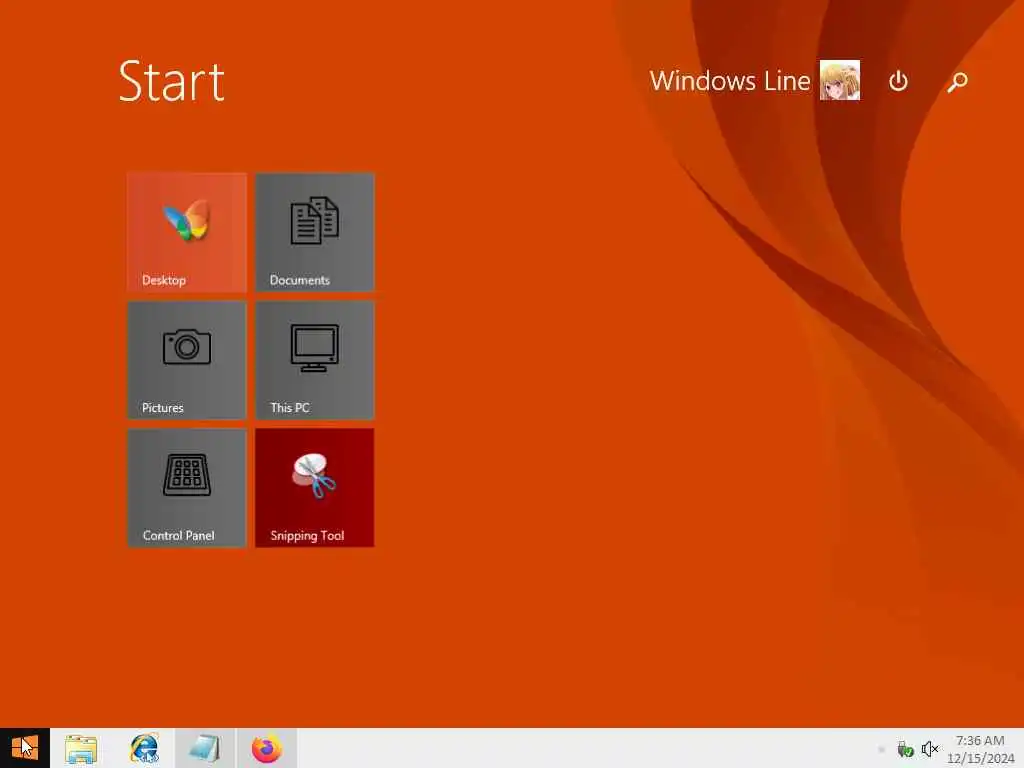Open Internet Explorer from the taskbar
The width and height of the screenshot is (1024, 768).
(x=144, y=748)
